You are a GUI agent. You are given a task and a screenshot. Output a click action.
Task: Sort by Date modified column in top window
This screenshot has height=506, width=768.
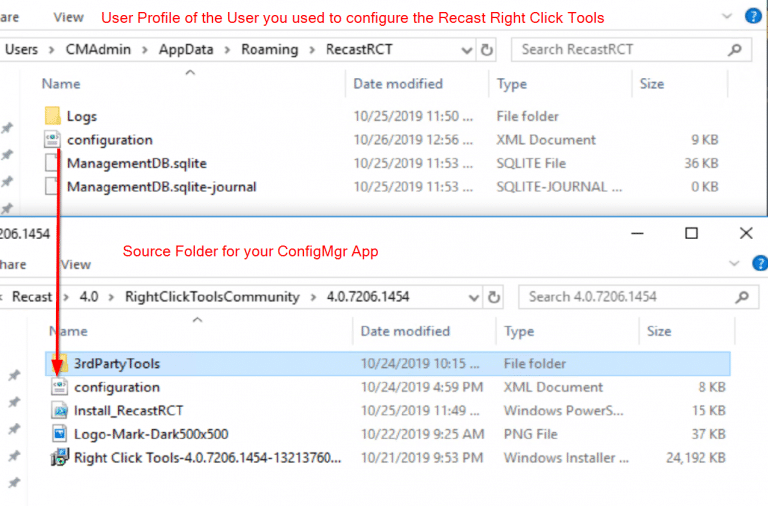click(398, 84)
